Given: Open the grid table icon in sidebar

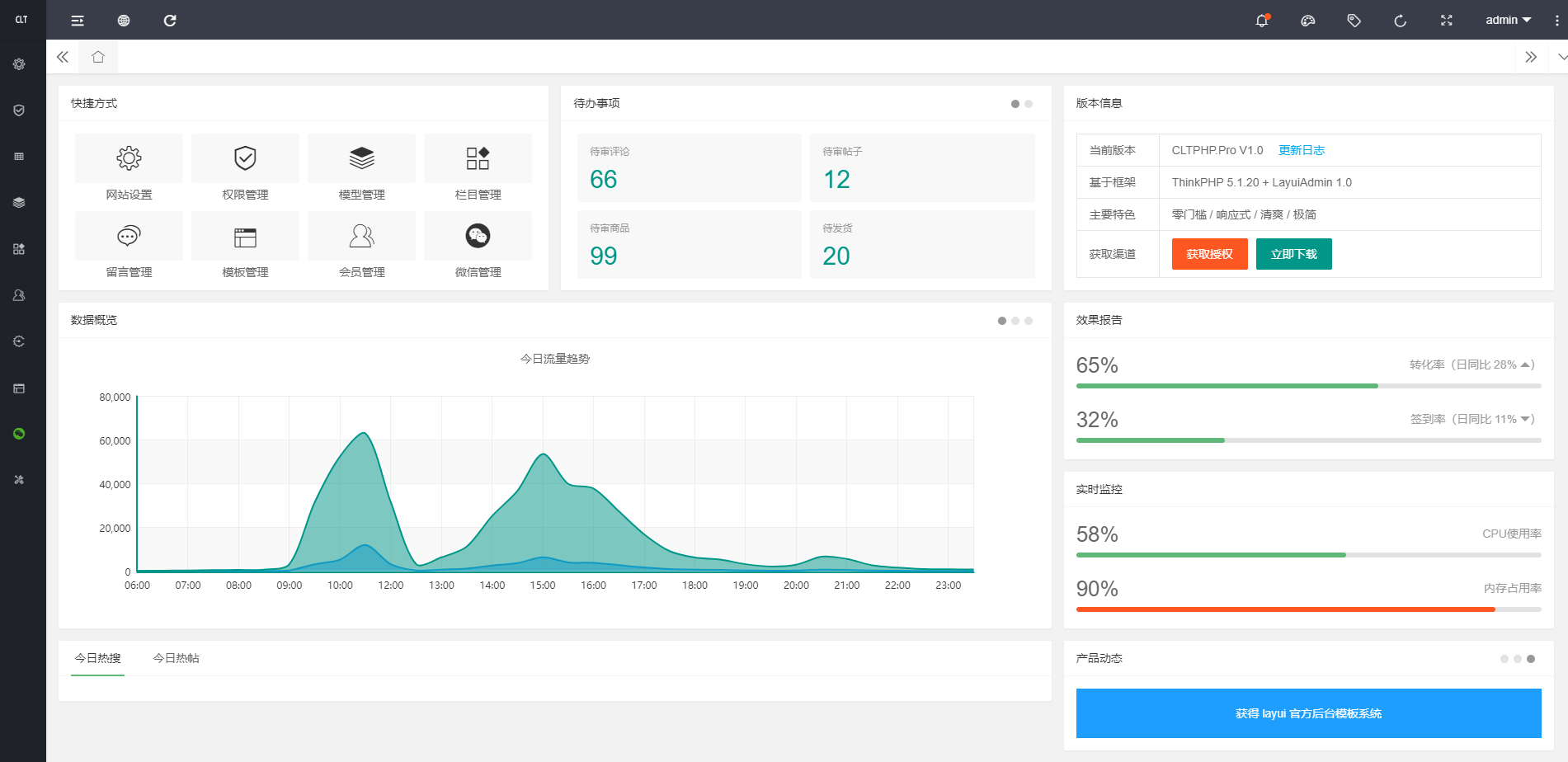Looking at the screenshot, I should [x=19, y=157].
